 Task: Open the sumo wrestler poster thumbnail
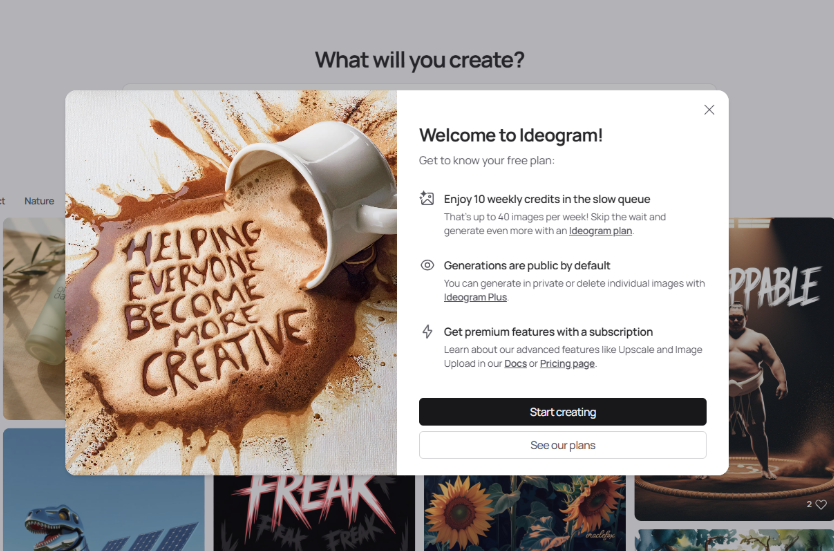(781, 369)
